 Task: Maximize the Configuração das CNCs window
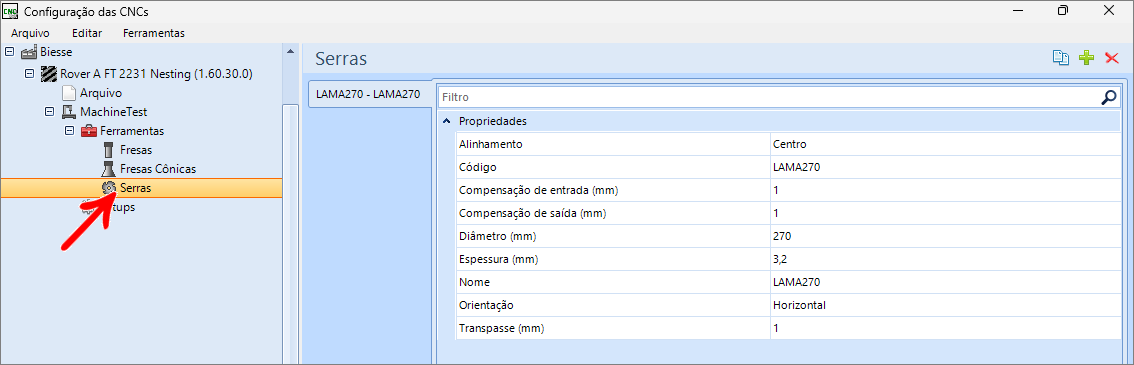1062,11
